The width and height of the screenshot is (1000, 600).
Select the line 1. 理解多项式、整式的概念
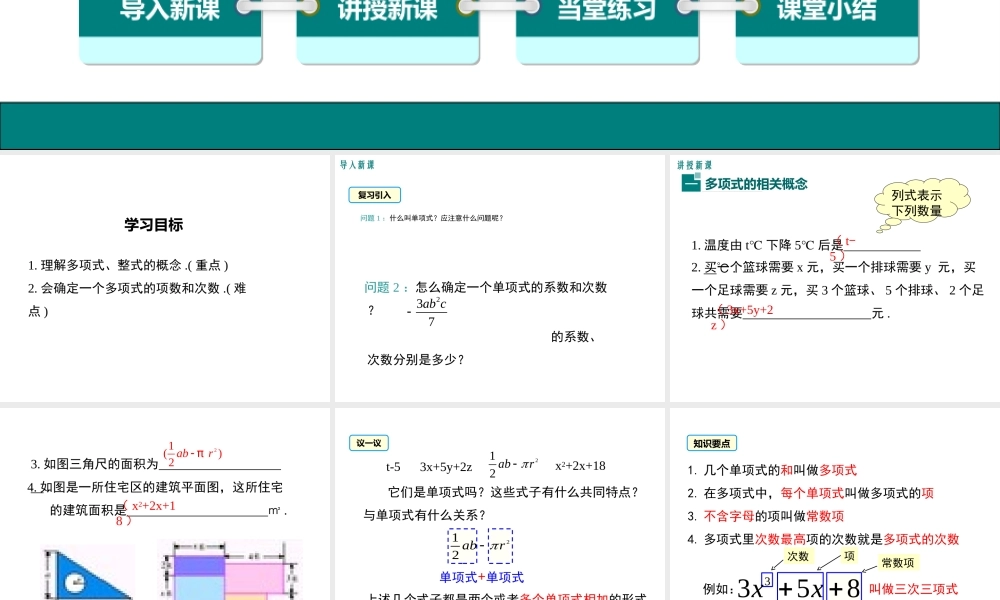128,265
